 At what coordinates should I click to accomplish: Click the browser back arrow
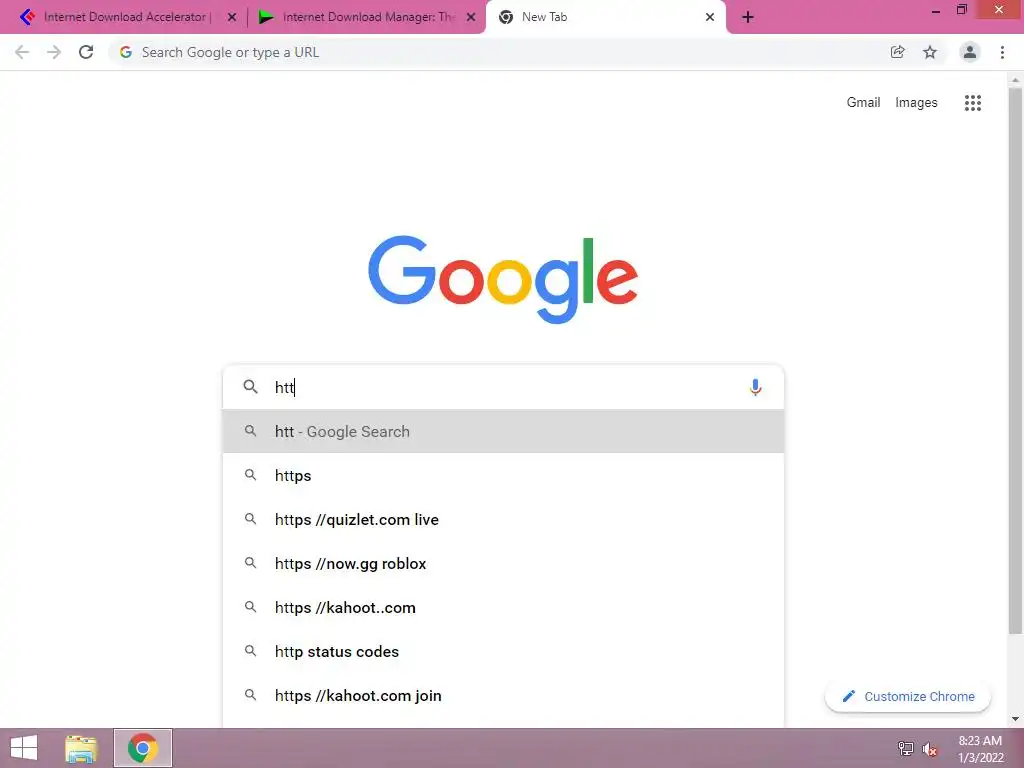pos(22,52)
